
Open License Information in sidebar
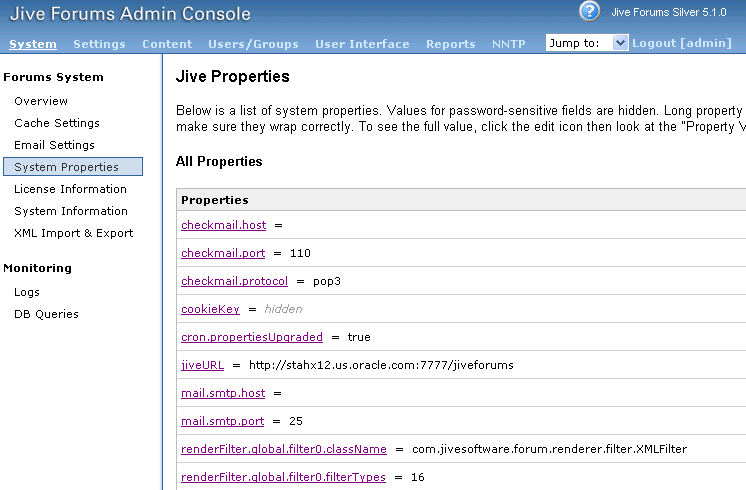(70, 189)
